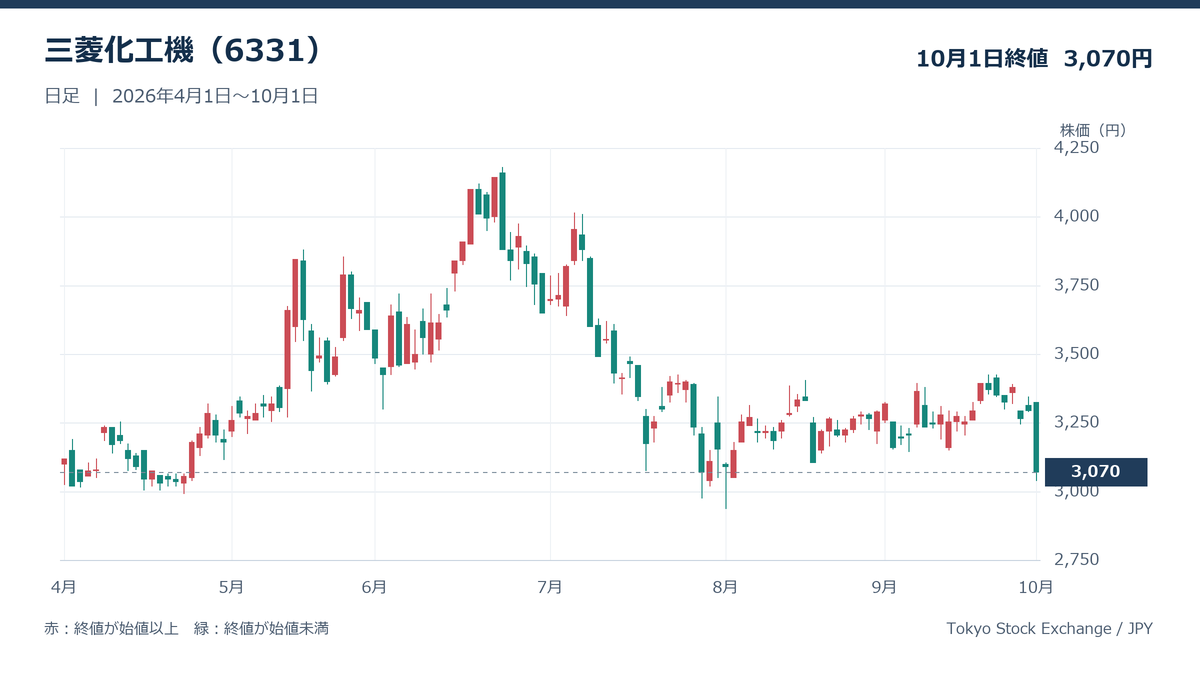Click the 3,070 current price tag
This screenshot has height=675, width=1200.
pyautogui.click(x=1096, y=472)
